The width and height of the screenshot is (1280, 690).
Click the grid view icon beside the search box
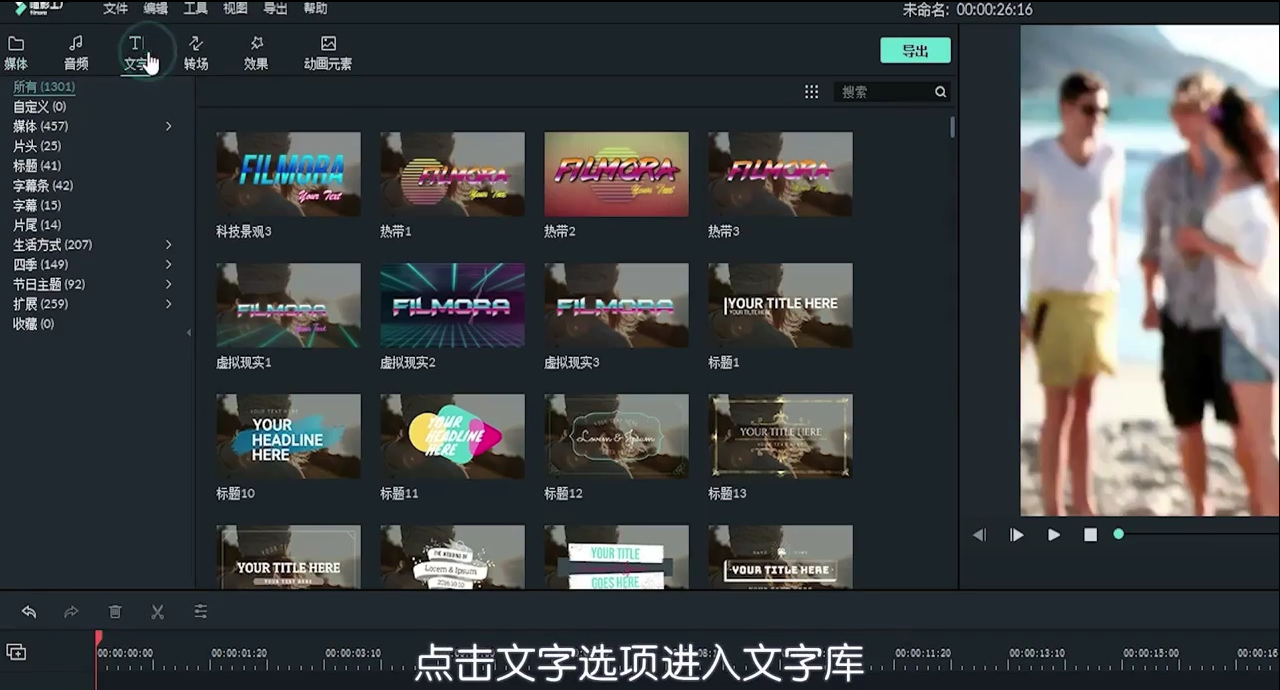click(x=811, y=91)
